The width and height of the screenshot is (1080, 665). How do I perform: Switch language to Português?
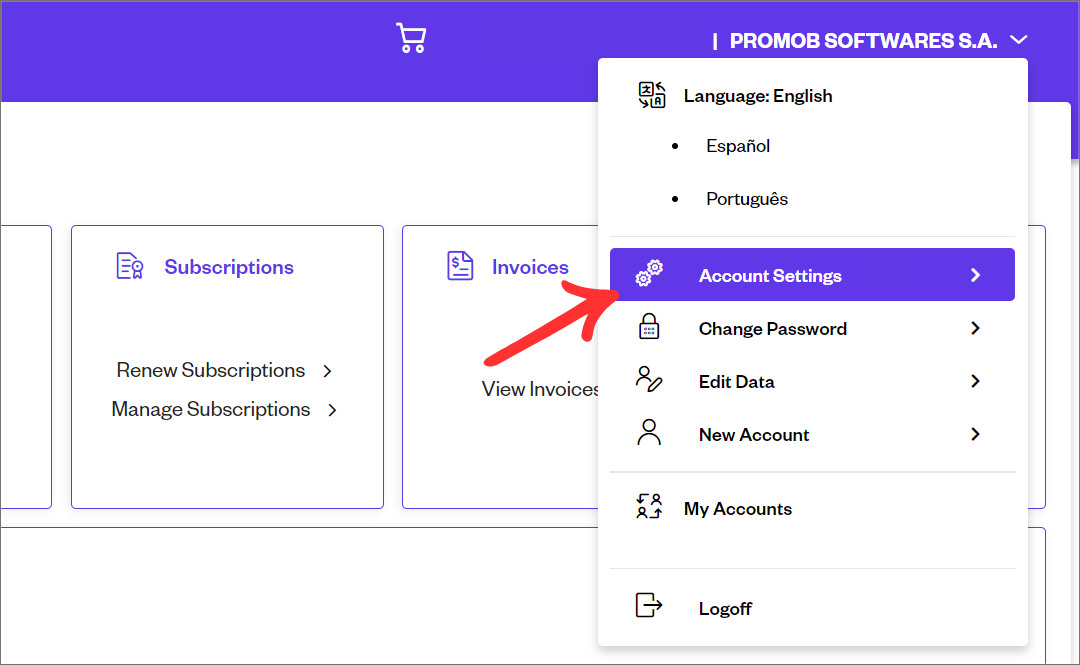pyautogui.click(x=747, y=199)
